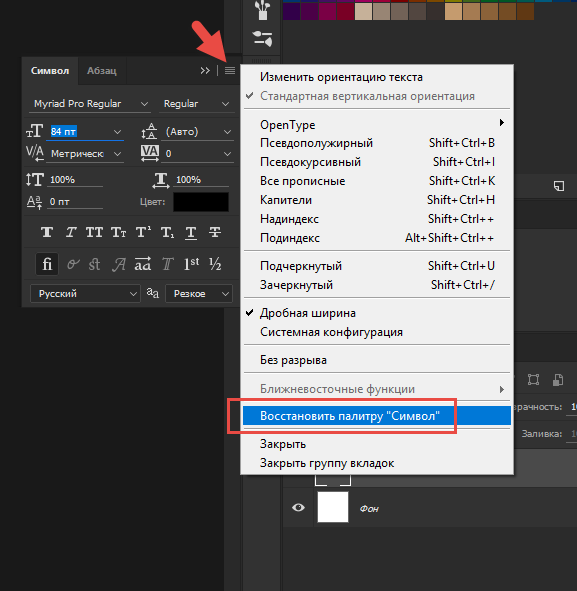Viewport: 577px width, 591px height.
Task: Click the Faux Bold T icon
Action: pos(47,232)
